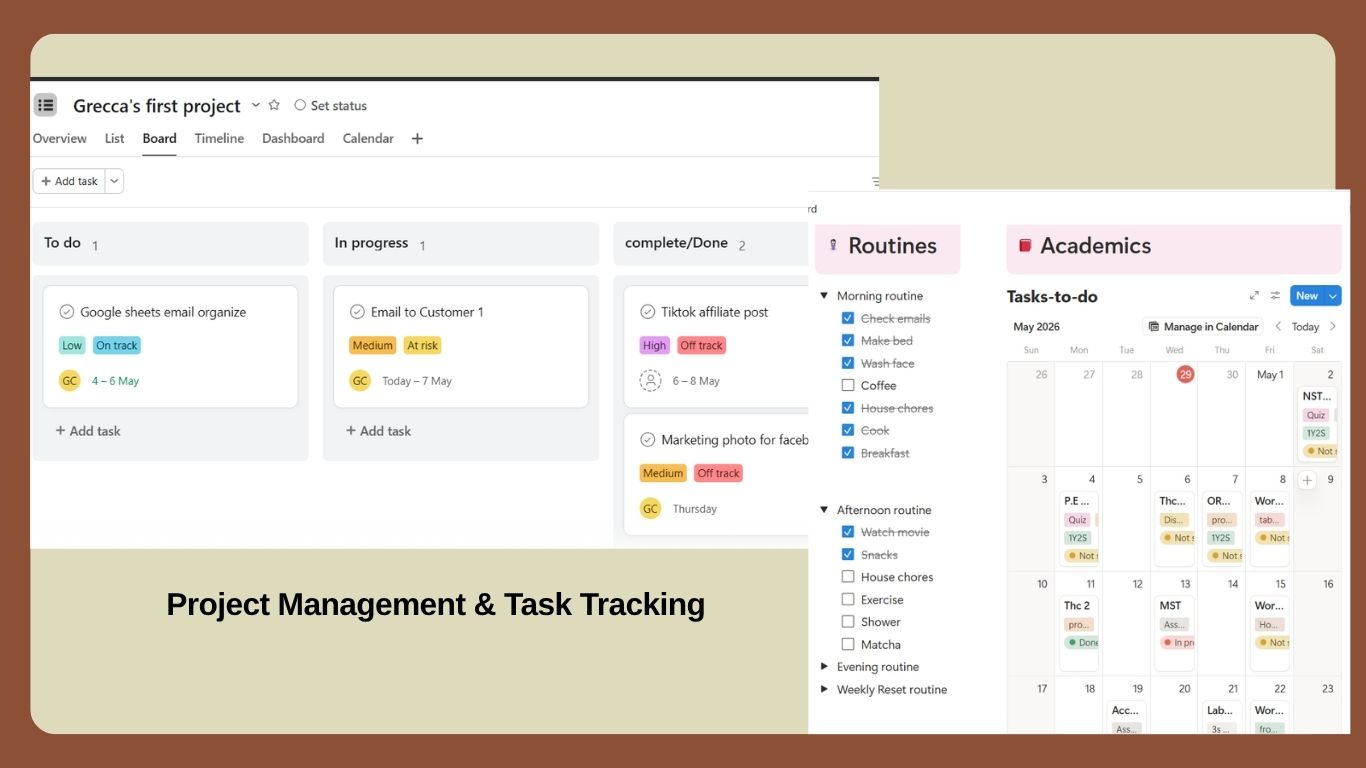Check the Exercise checkbox
The height and width of the screenshot is (768, 1366).
[x=848, y=600]
